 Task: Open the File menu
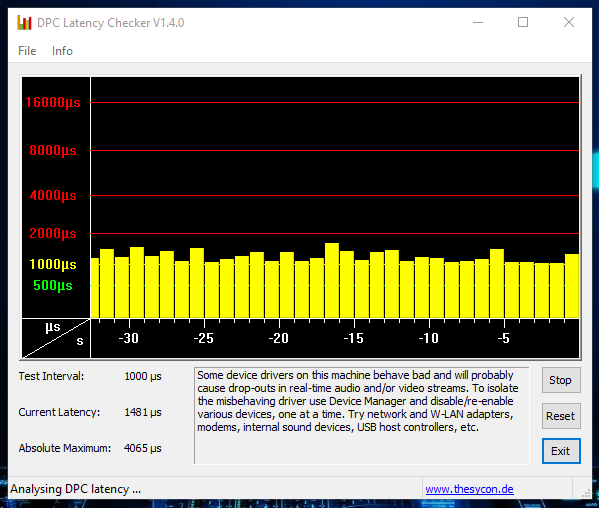pyautogui.click(x=27, y=51)
